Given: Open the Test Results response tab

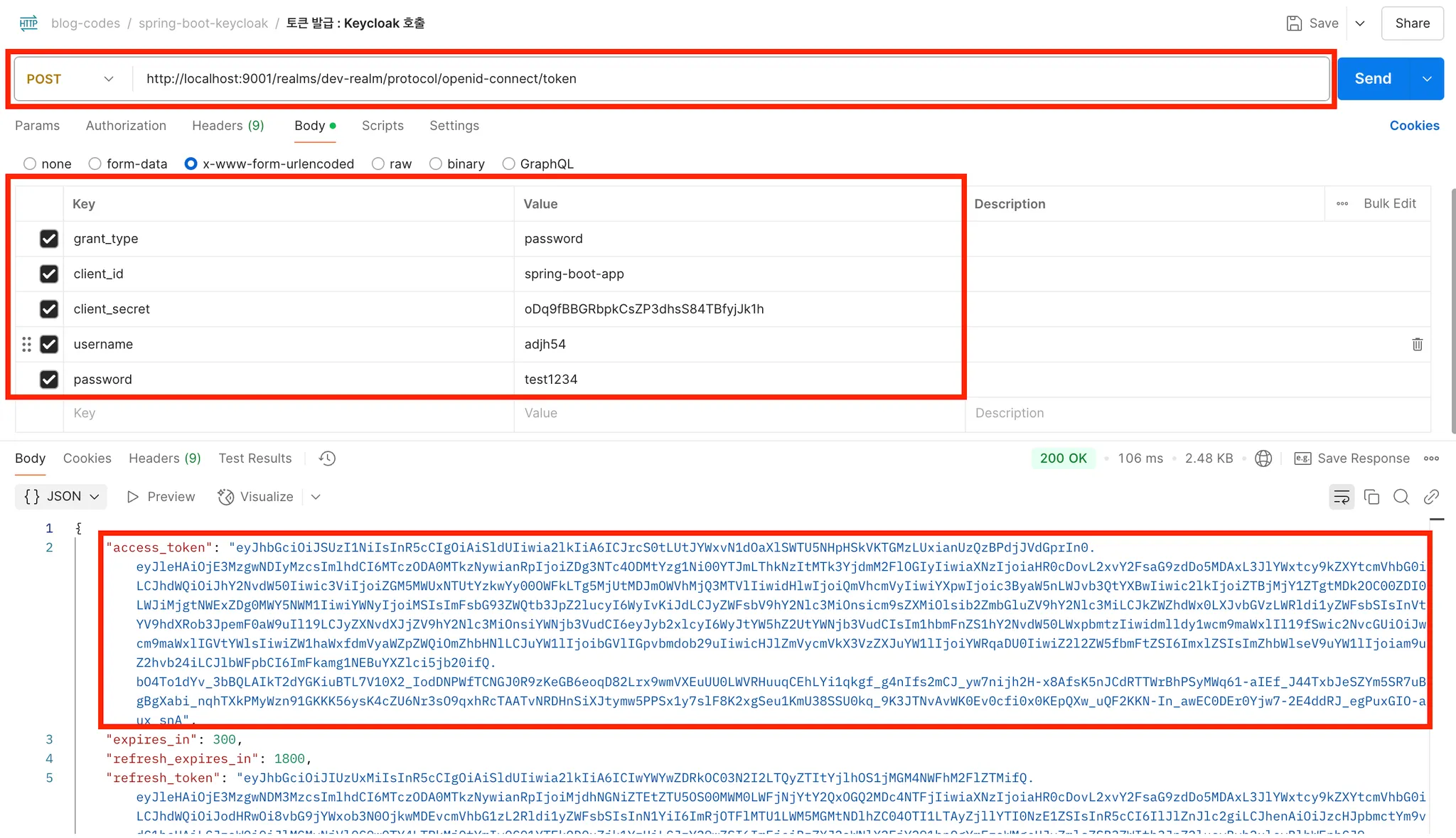Looking at the screenshot, I should click(x=255, y=458).
